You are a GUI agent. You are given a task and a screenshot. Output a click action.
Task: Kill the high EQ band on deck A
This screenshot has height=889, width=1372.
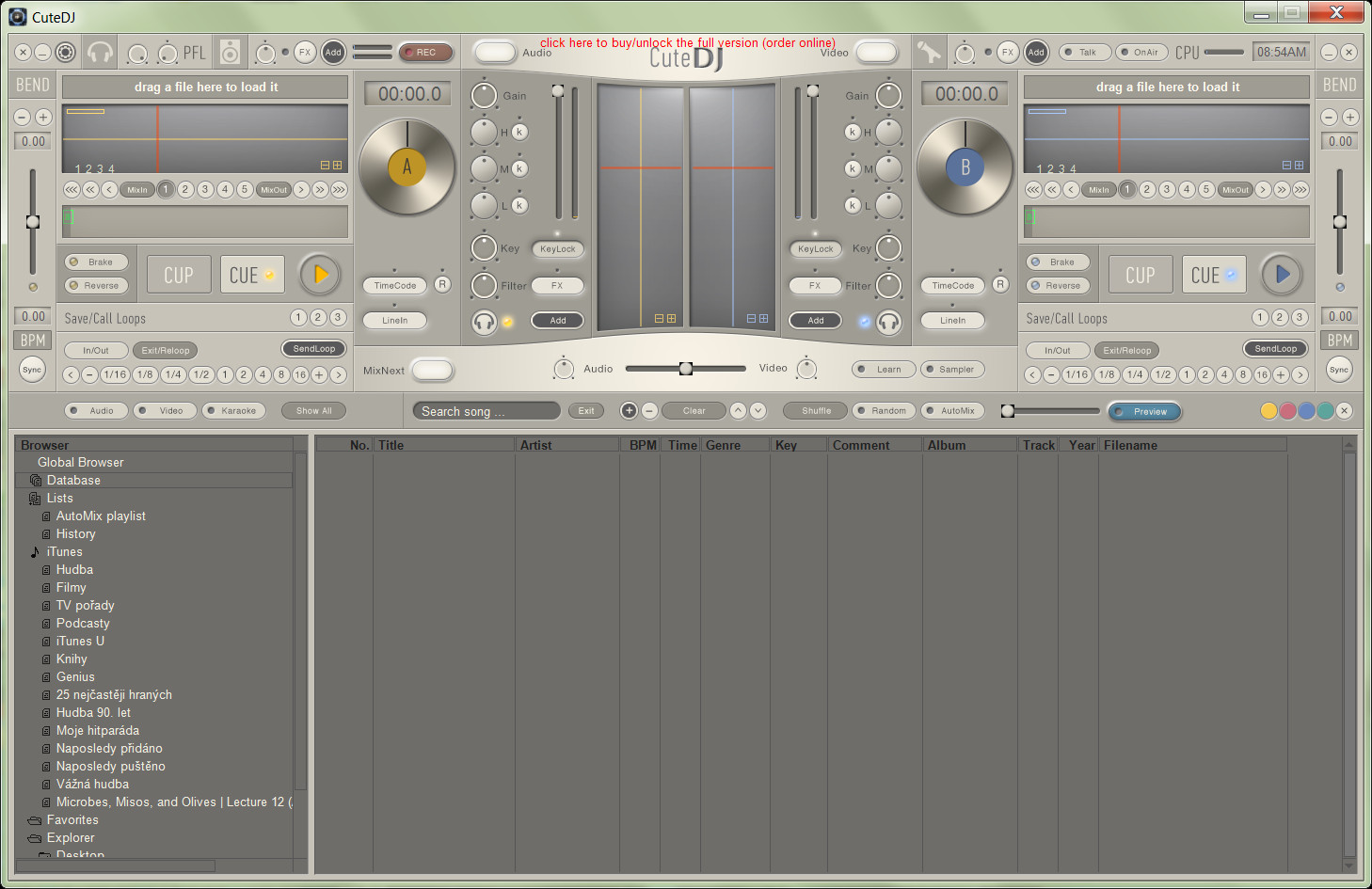coord(519,132)
